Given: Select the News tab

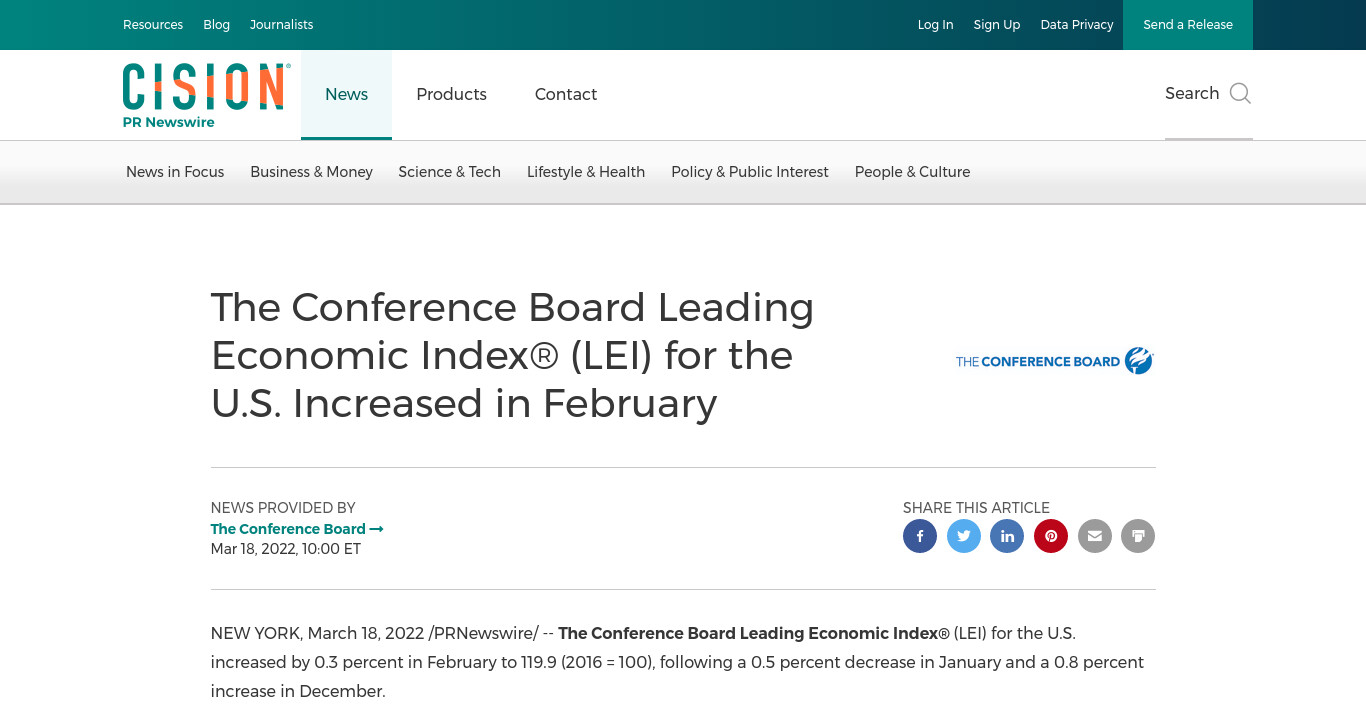Looking at the screenshot, I should tap(346, 95).
